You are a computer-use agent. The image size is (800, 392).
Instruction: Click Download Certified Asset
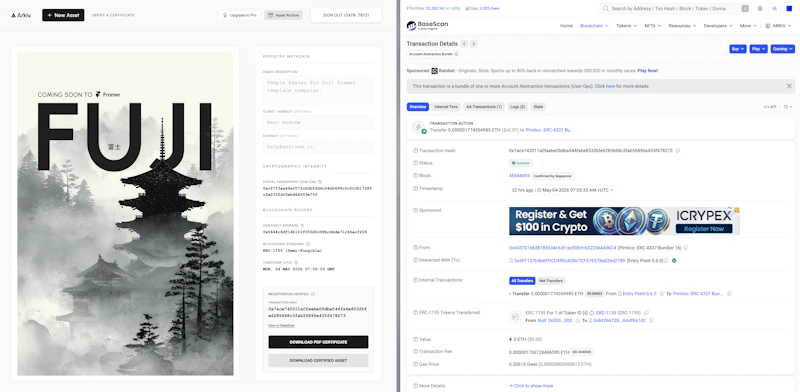click(x=318, y=360)
